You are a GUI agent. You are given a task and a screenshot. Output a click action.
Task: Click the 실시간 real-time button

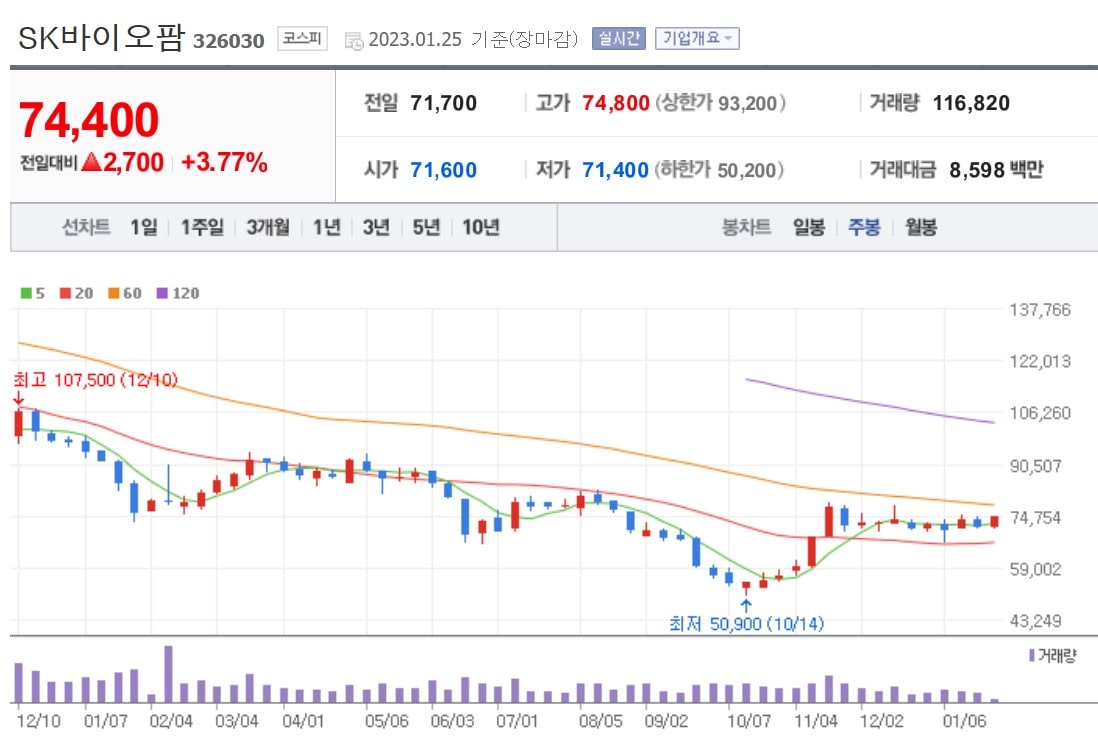tap(618, 39)
